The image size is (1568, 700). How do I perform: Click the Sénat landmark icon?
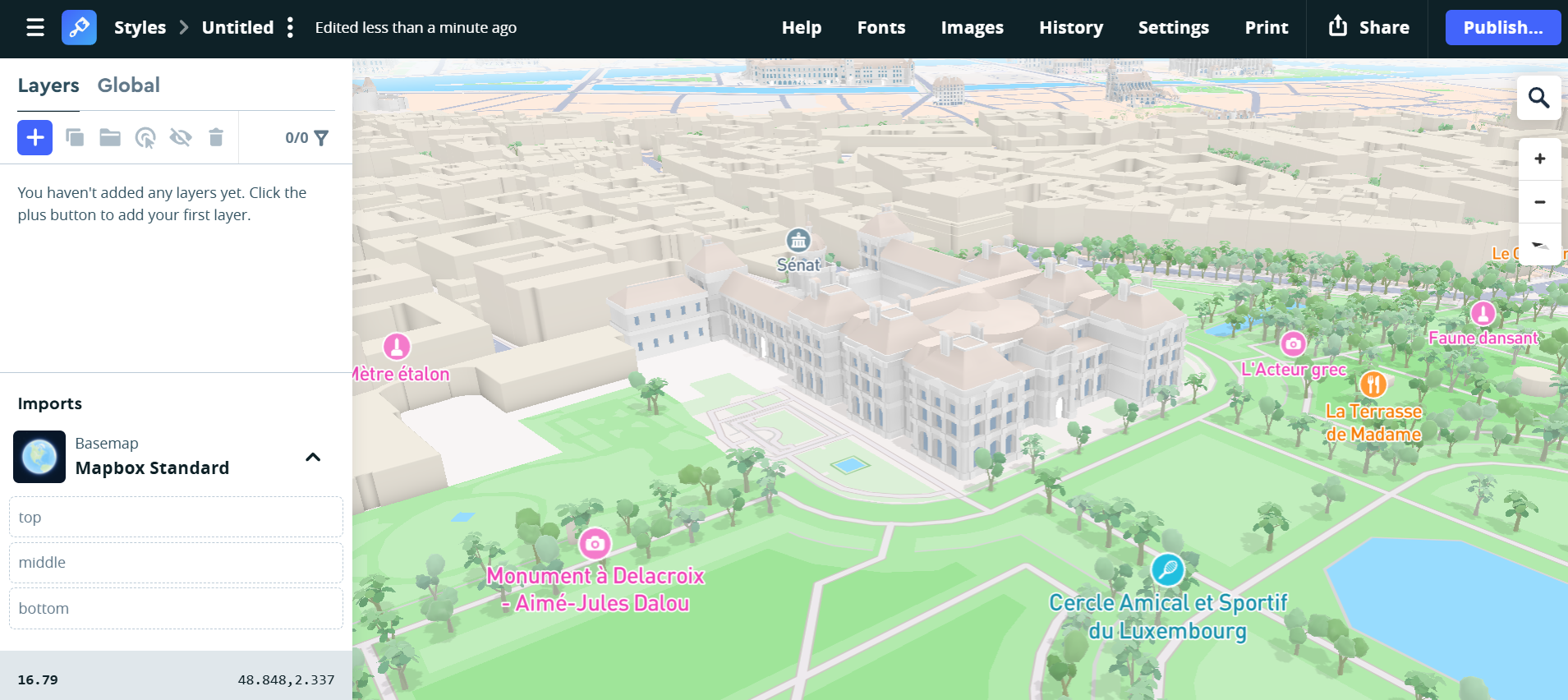798,240
